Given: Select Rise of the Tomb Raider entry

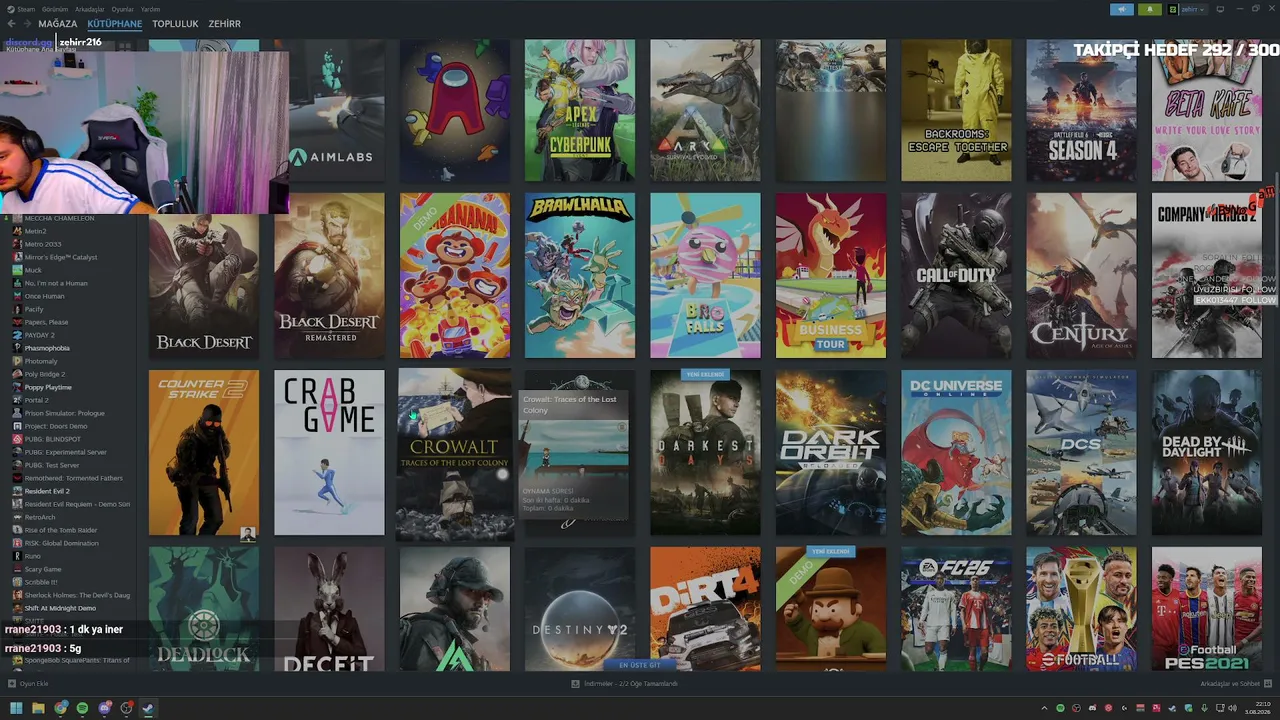Looking at the screenshot, I should [61, 530].
